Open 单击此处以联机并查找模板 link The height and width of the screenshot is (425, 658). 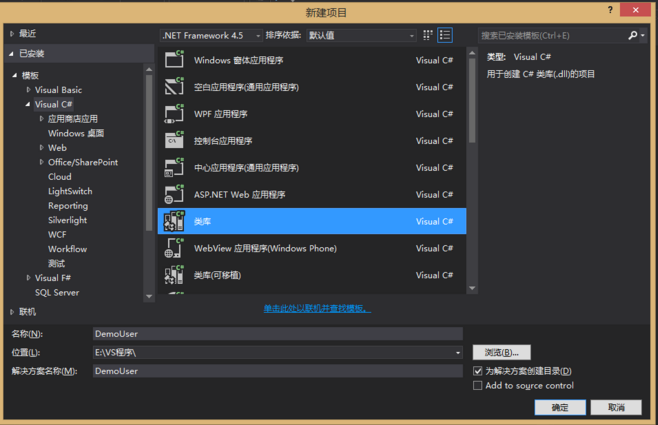(317, 308)
